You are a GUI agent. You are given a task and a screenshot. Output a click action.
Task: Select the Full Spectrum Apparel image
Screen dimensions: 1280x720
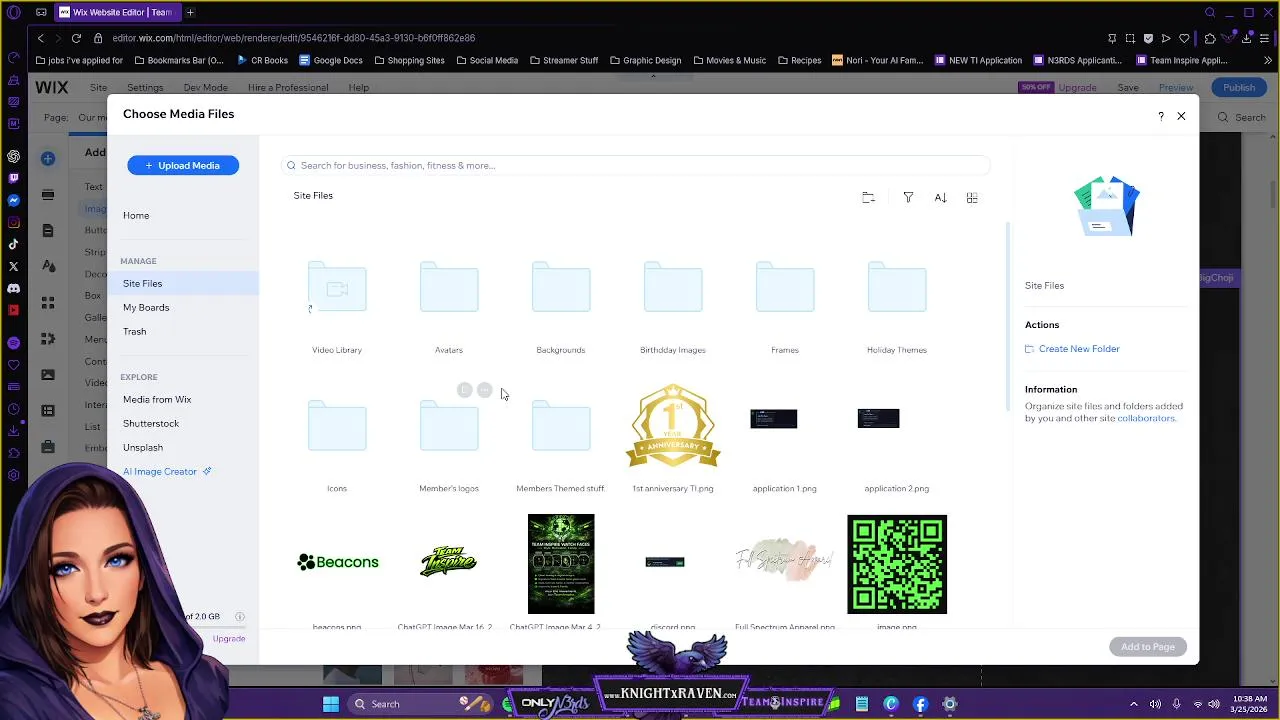[785, 560]
